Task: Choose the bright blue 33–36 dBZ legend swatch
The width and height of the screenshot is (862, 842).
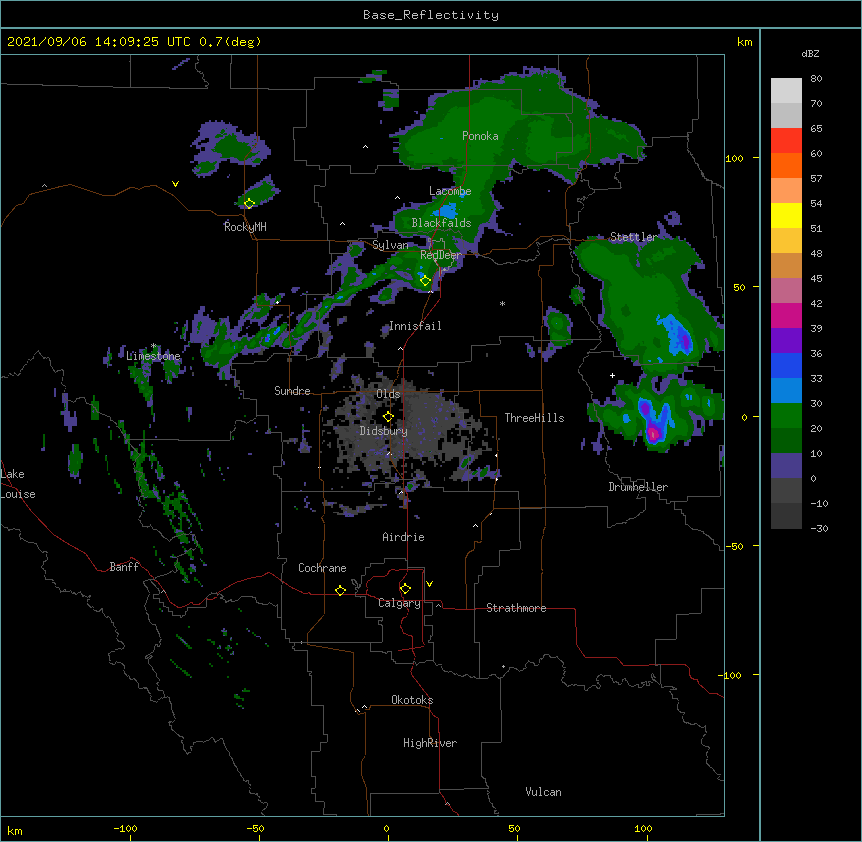Action: pos(786,365)
